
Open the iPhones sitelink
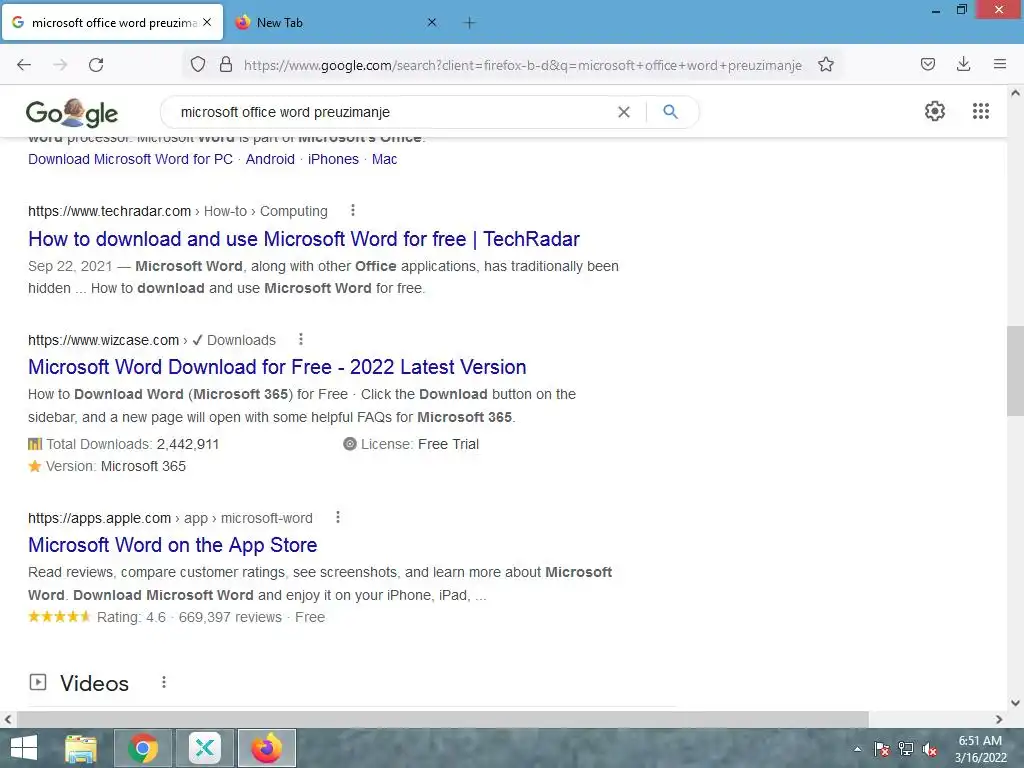(x=333, y=159)
